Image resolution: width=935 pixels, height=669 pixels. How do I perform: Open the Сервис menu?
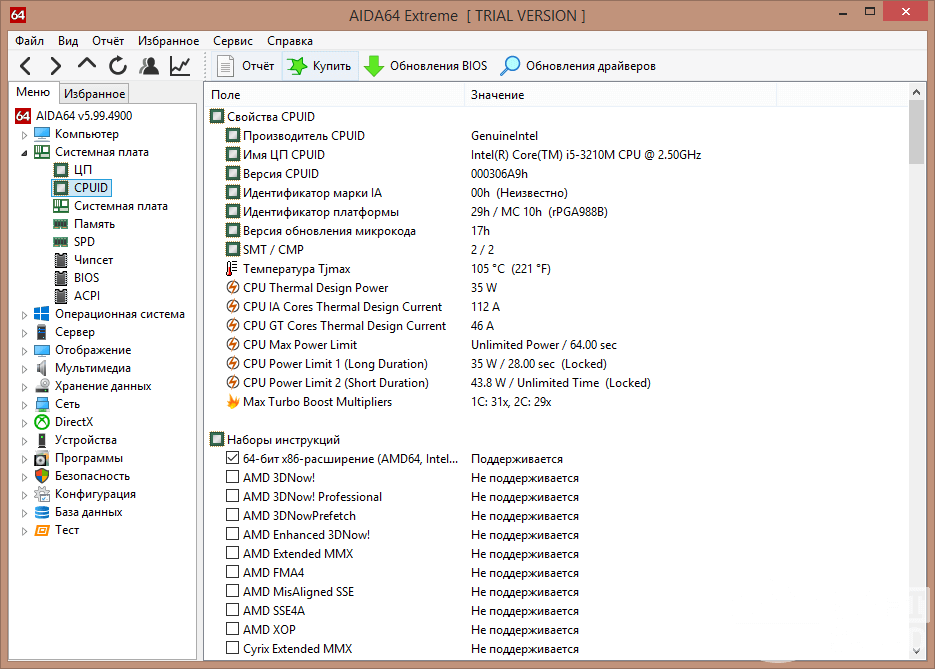coord(233,41)
